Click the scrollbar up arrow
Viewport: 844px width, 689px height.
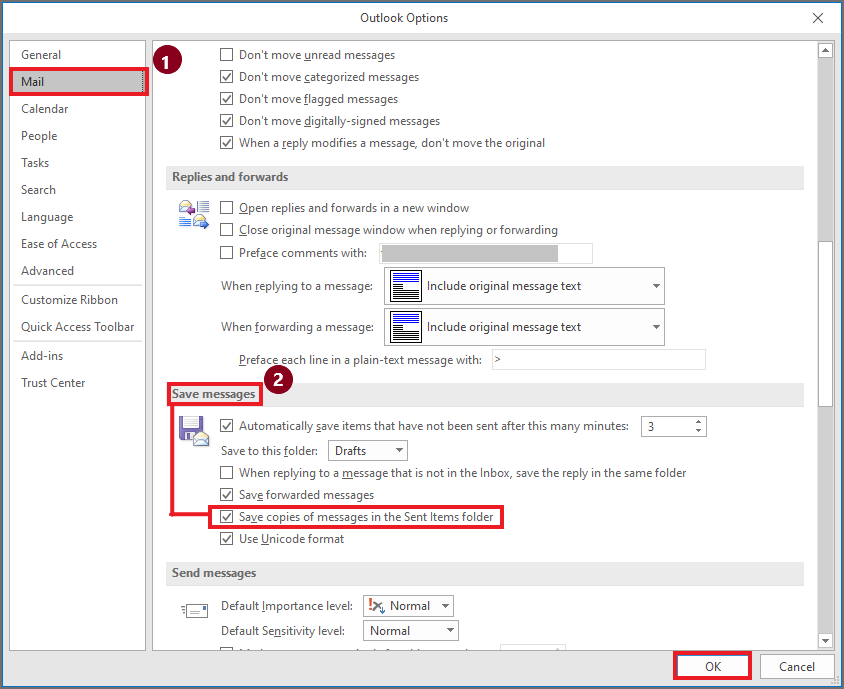[x=825, y=51]
